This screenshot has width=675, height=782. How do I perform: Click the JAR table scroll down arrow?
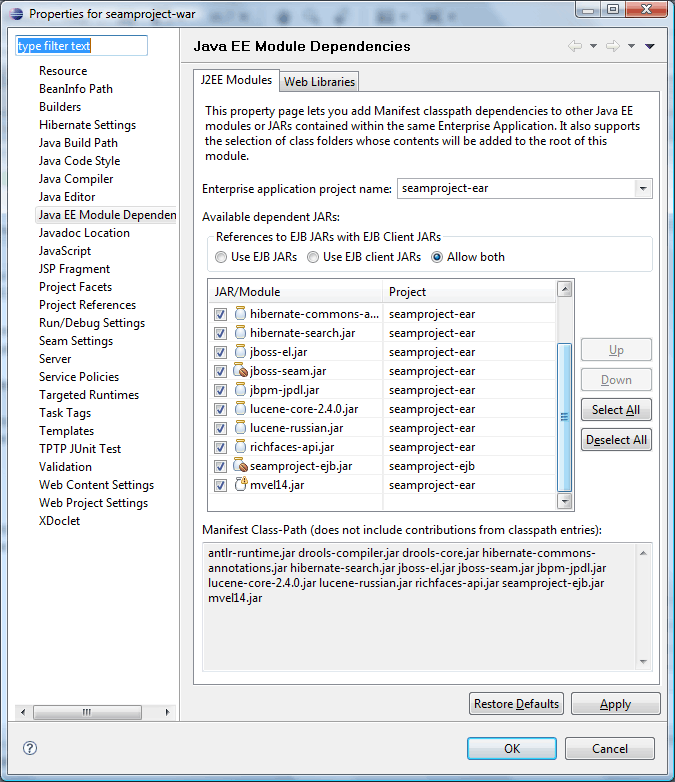[564, 501]
